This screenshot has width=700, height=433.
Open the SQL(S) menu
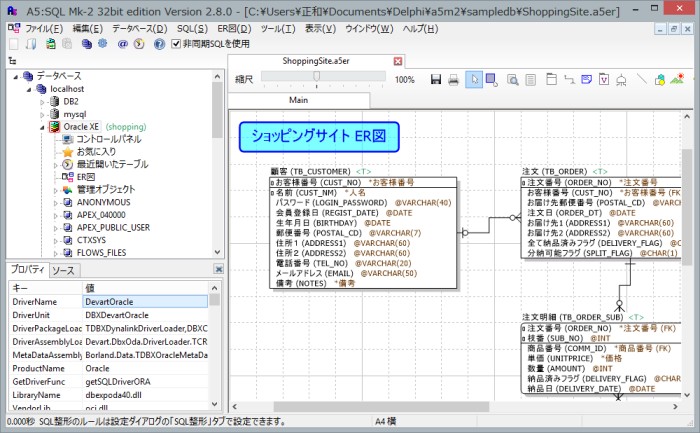coord(192,29)
